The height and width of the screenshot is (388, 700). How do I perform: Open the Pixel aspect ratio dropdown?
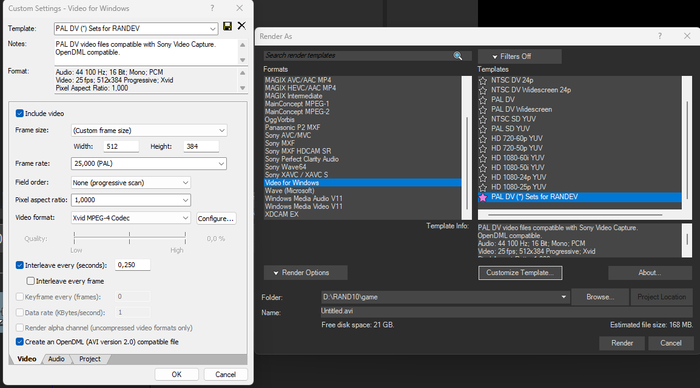click(x=185, y=200)
